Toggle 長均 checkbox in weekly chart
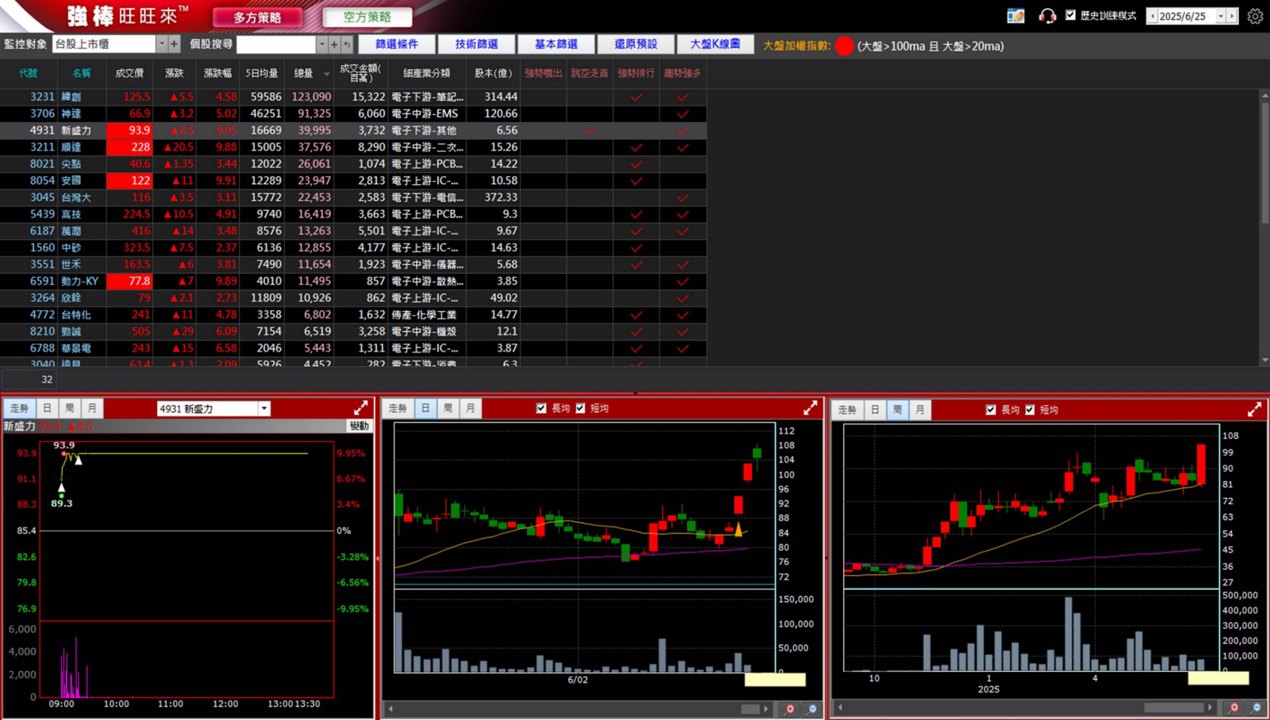The width and height of the screenshot is (1270, 720). (x=991, y=409)
